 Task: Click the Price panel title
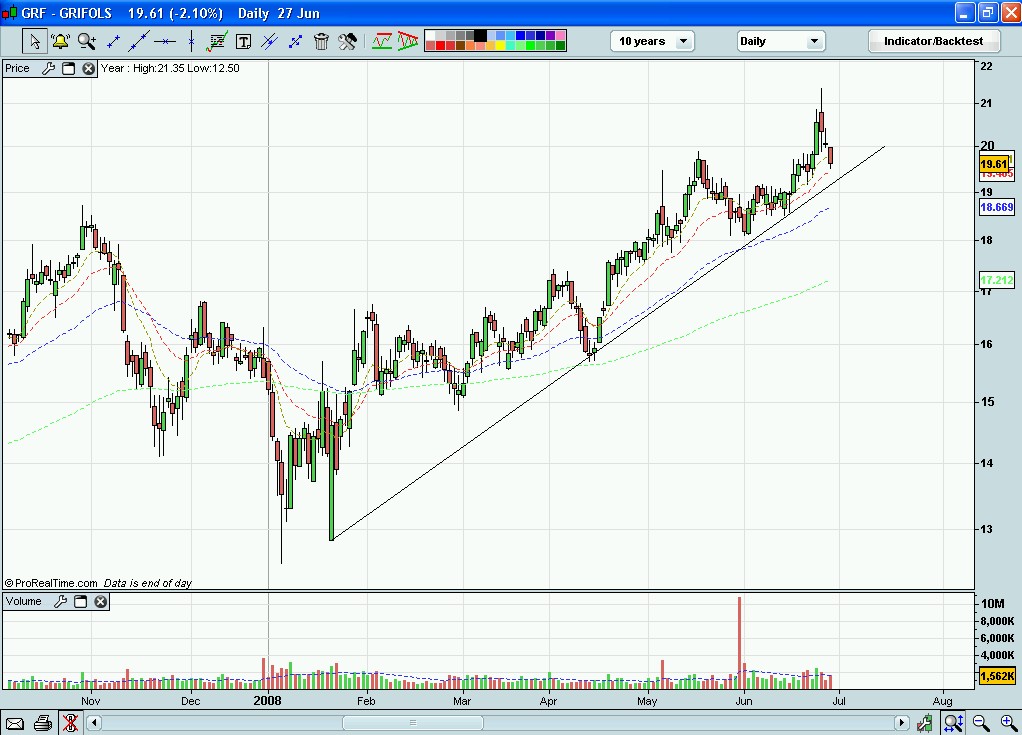click(18, 68)
